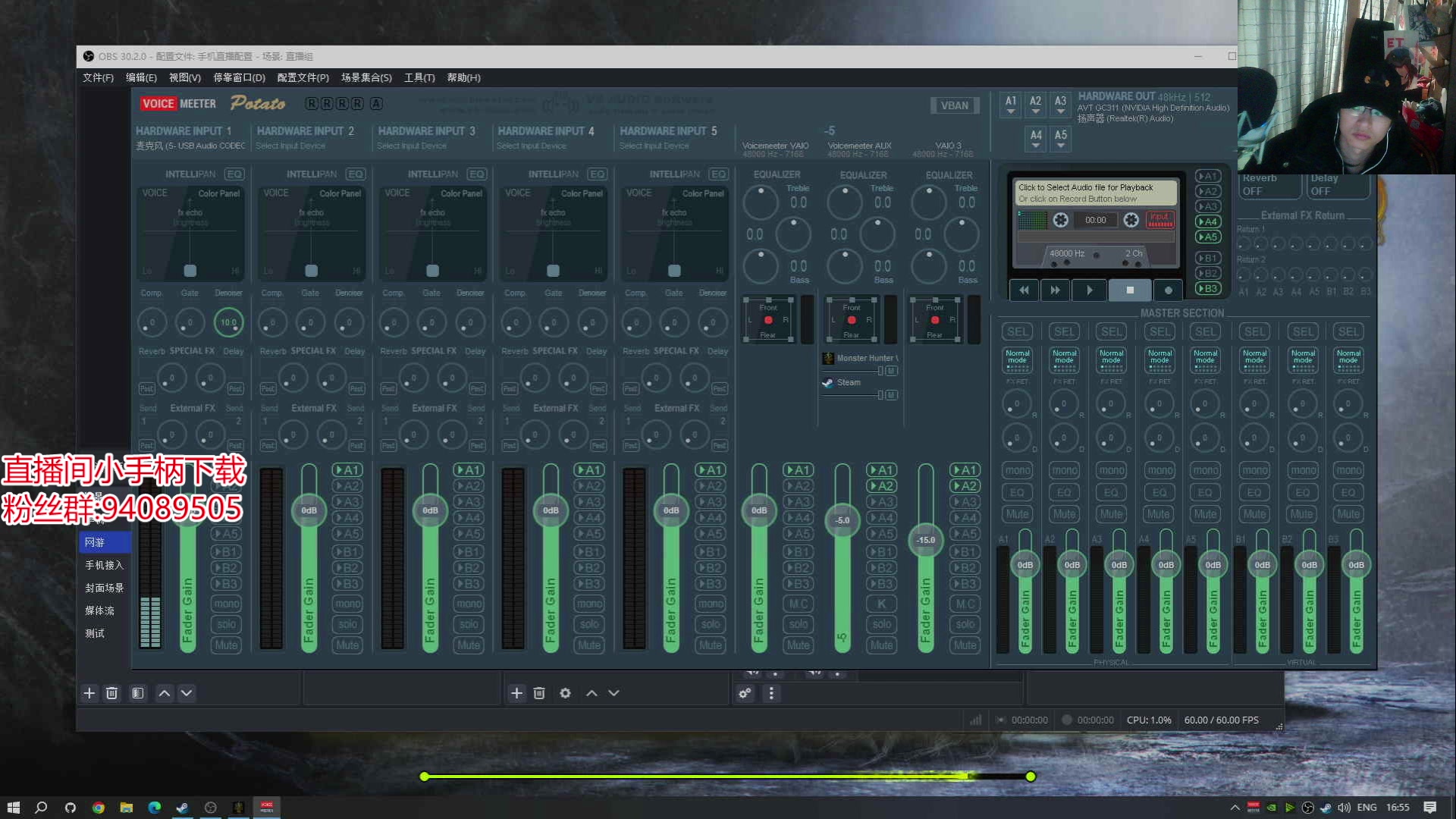Screen dimensions: 1456x819
Task: Open source properties gear icon
Action: (x=565, y=693)
